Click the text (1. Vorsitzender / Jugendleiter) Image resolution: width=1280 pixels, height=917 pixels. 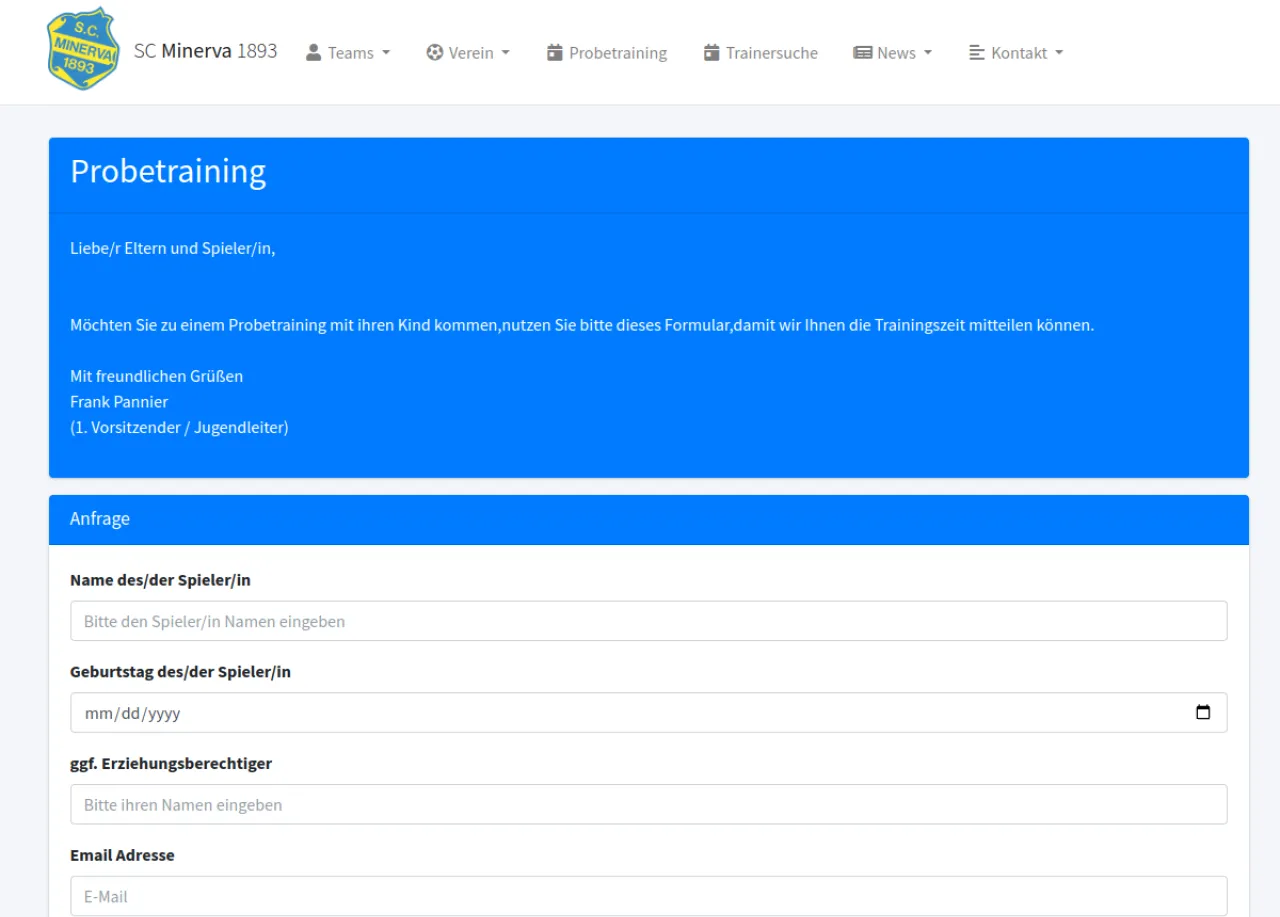[x=179, y=428]
